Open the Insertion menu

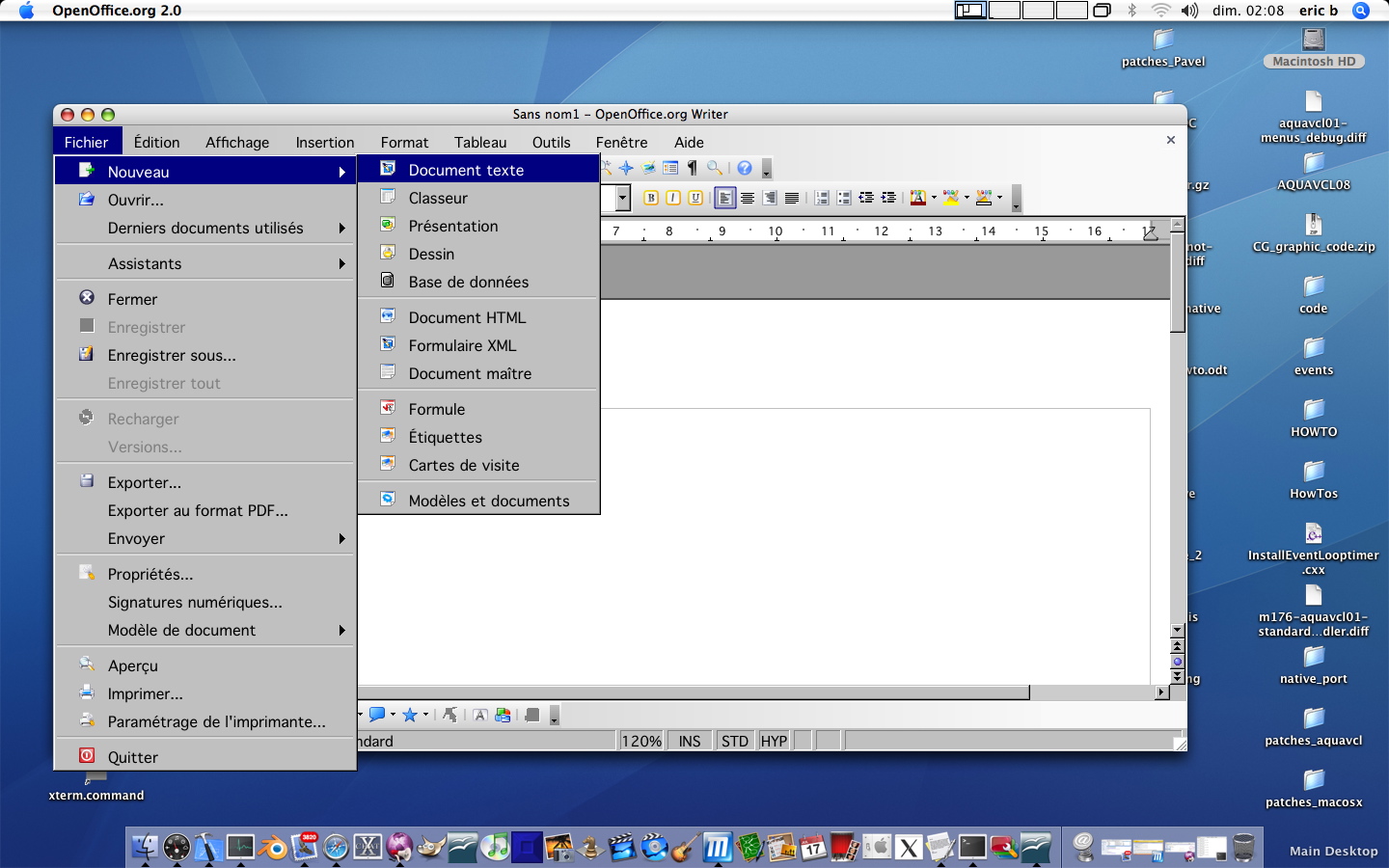[x=325, y=142]
